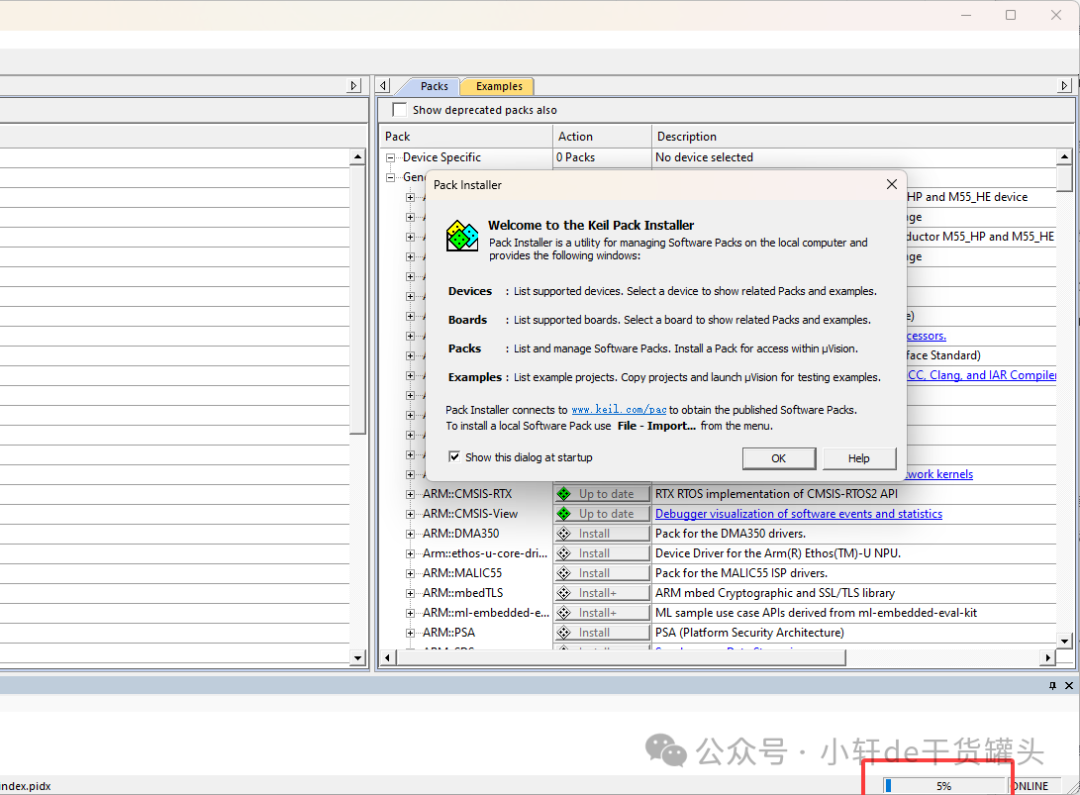
Task: Expand the Arm::ethos-u-core-driver pack entry
Action: coord(409,553)
